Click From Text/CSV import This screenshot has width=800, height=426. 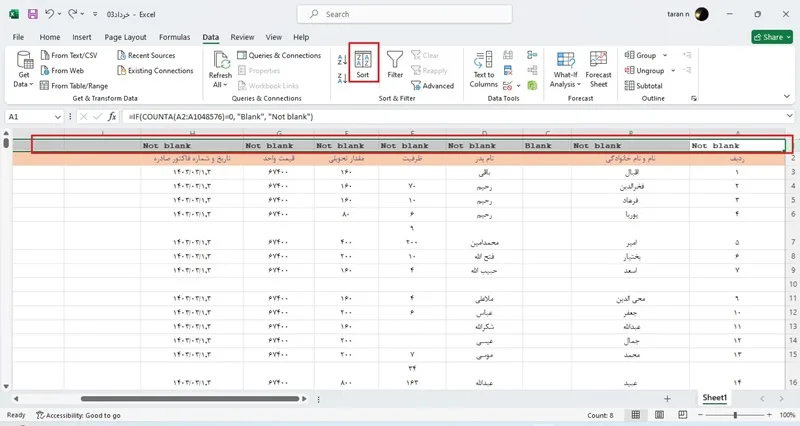69,55
